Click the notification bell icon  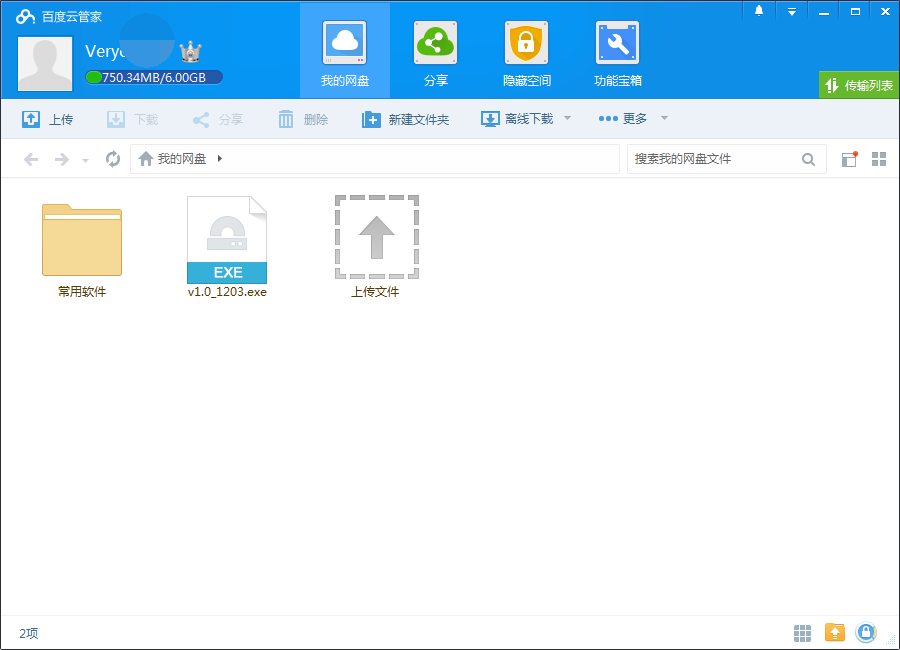[x=759, y=11]
